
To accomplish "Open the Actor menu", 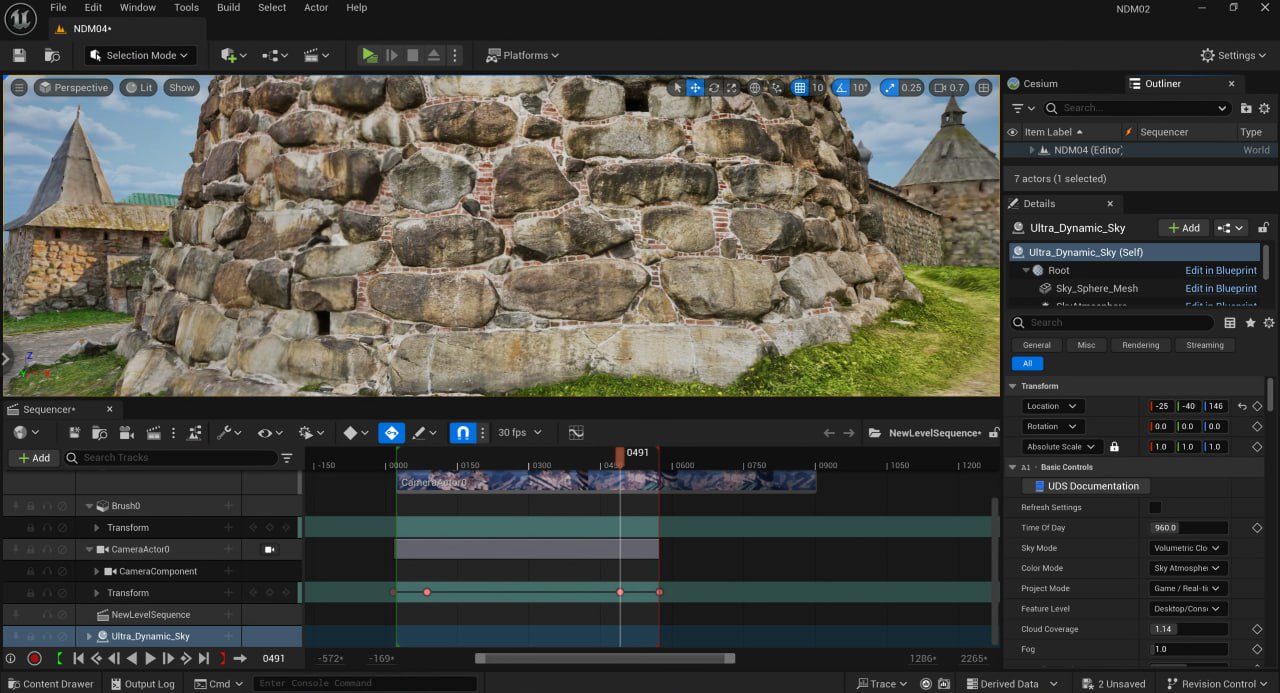I will point(316,7).
